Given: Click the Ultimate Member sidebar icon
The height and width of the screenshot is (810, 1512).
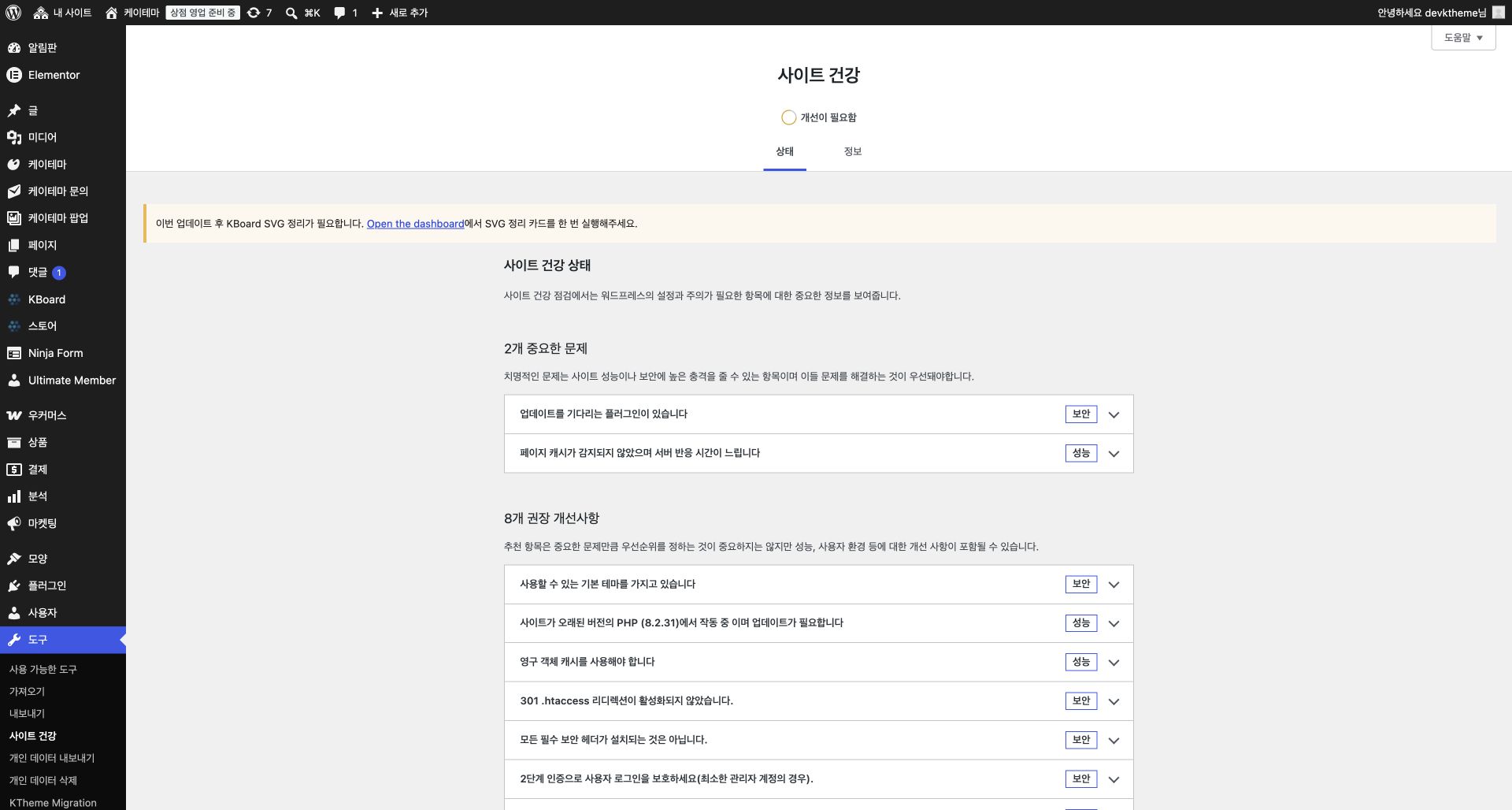Looking at the screenshot, I should click(x=14, y=380).
